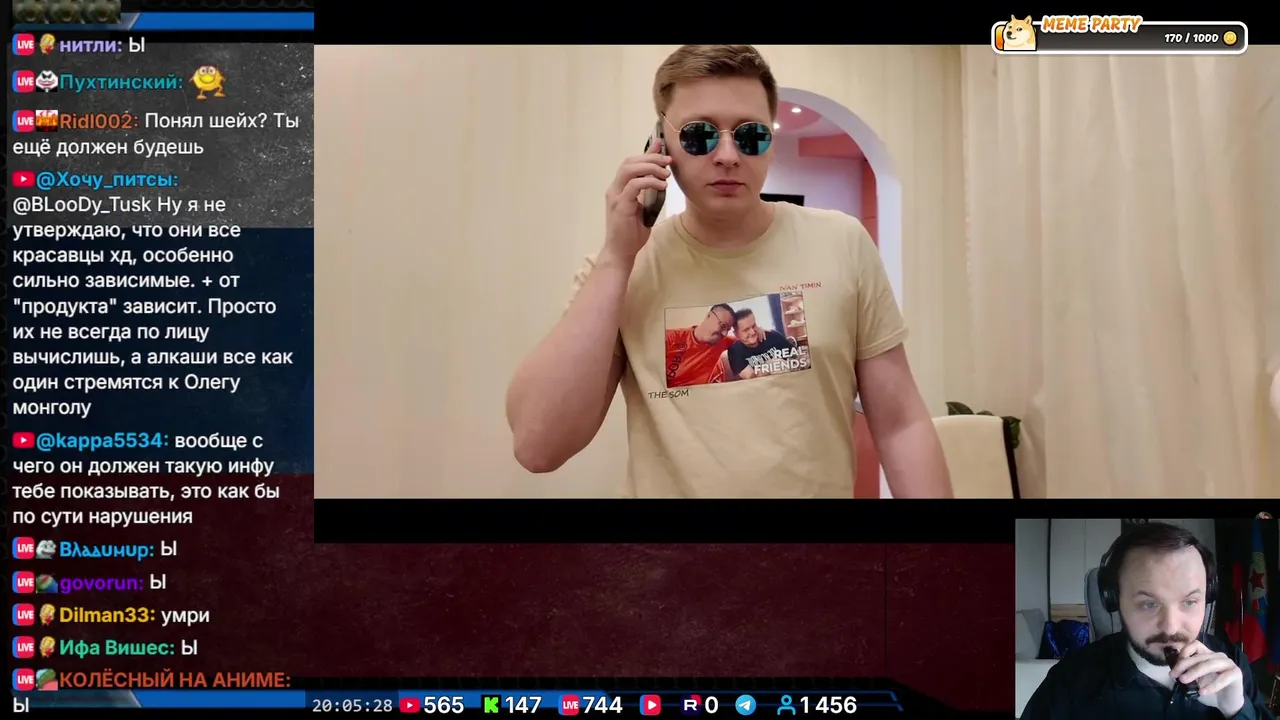Click the main video with man on phone
Screen dimensions: 1280x720
point(797,271)
